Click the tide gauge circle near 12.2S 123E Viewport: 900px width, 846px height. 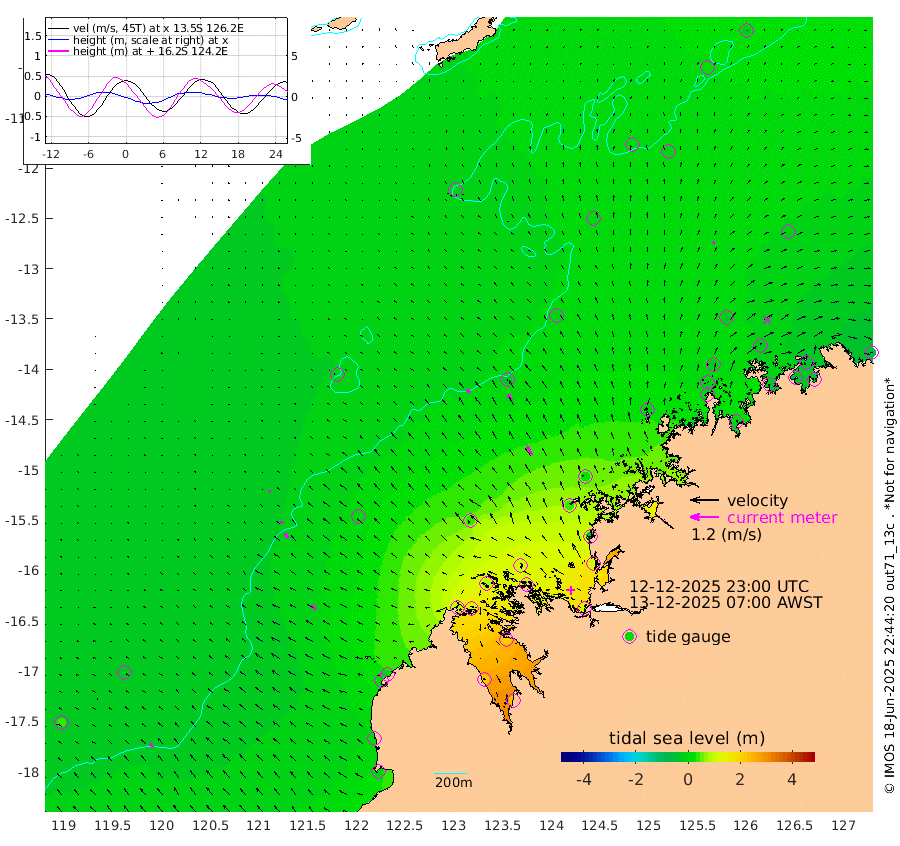point(456,190)
